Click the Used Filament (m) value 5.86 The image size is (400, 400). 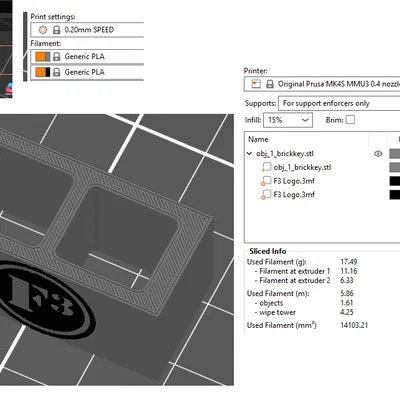click(347, 294)
